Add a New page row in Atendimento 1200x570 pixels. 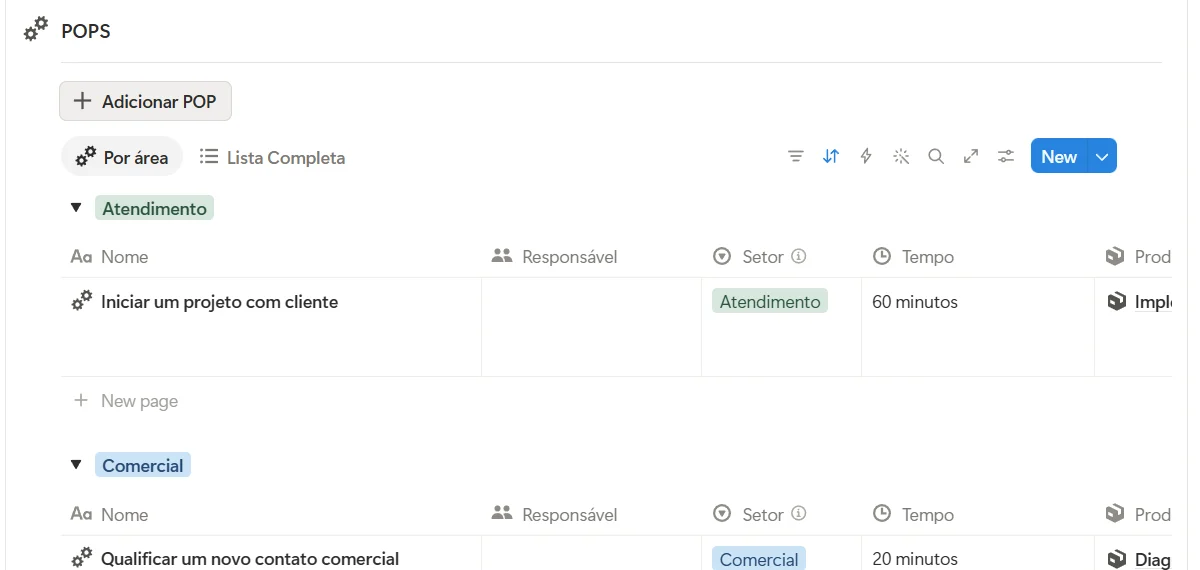(x=126, y=401)
